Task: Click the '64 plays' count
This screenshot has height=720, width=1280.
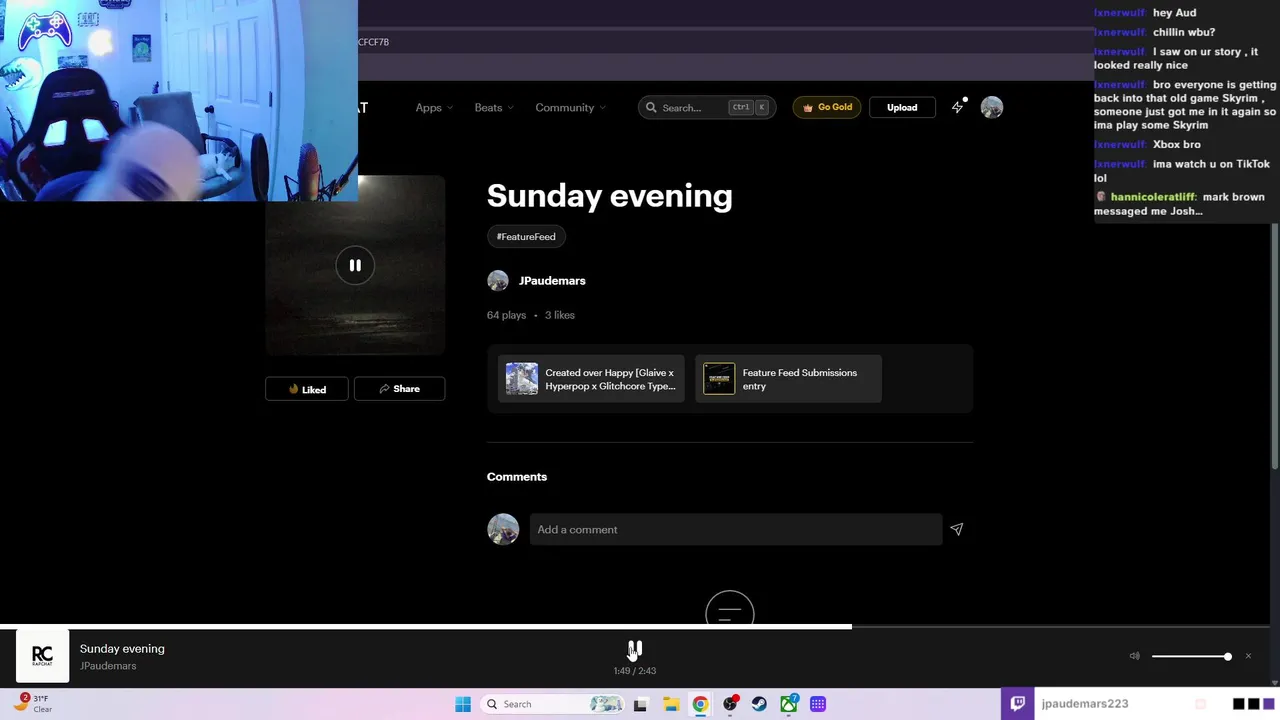Action: pyautogui.click(x=506, y=315)
